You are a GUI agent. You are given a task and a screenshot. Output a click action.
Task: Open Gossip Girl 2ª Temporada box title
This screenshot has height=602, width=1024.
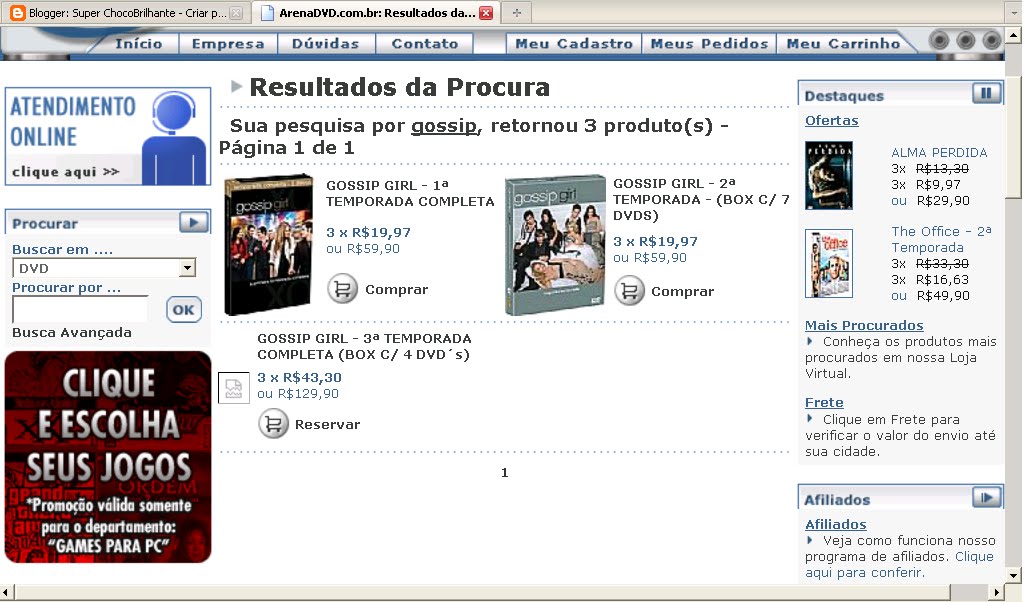point(701,199)
